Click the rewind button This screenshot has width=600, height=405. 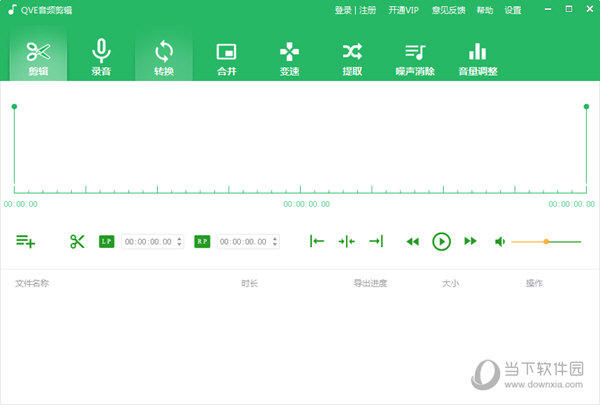point(412,242)
